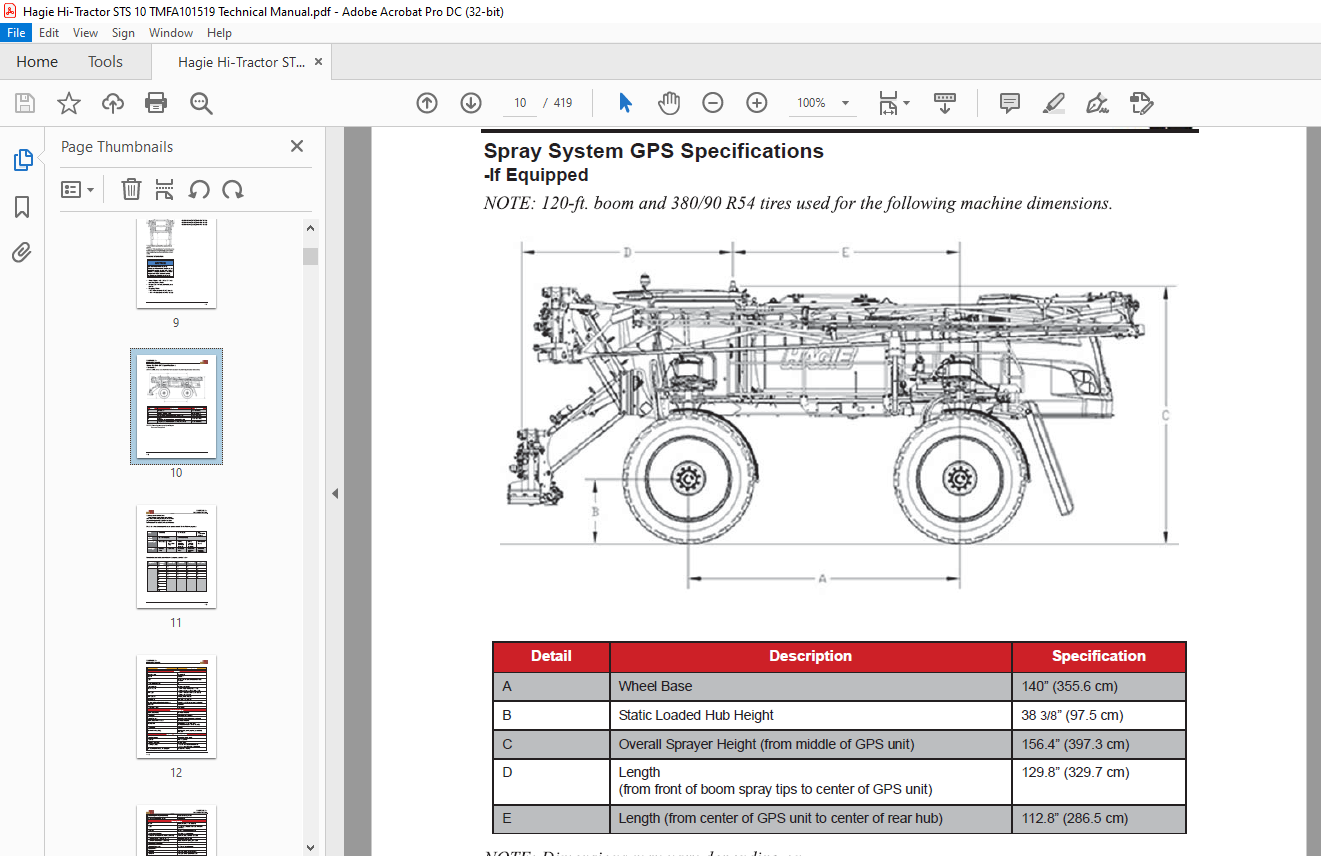
Task: Zoom in with the plus button
Action: [757, 103]
